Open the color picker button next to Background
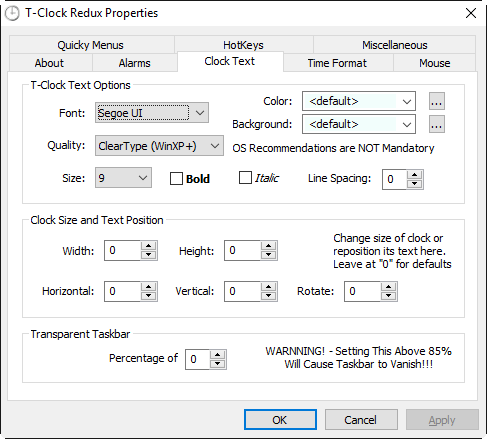This screenshot has width=487, height=439. point(436,124)
